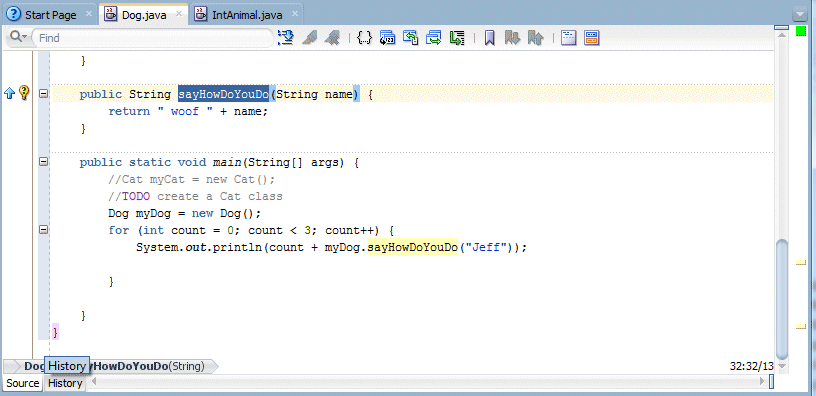Click the grayed Next Bookmark down-arrow icon
The image size is (816, 396).
513,37
